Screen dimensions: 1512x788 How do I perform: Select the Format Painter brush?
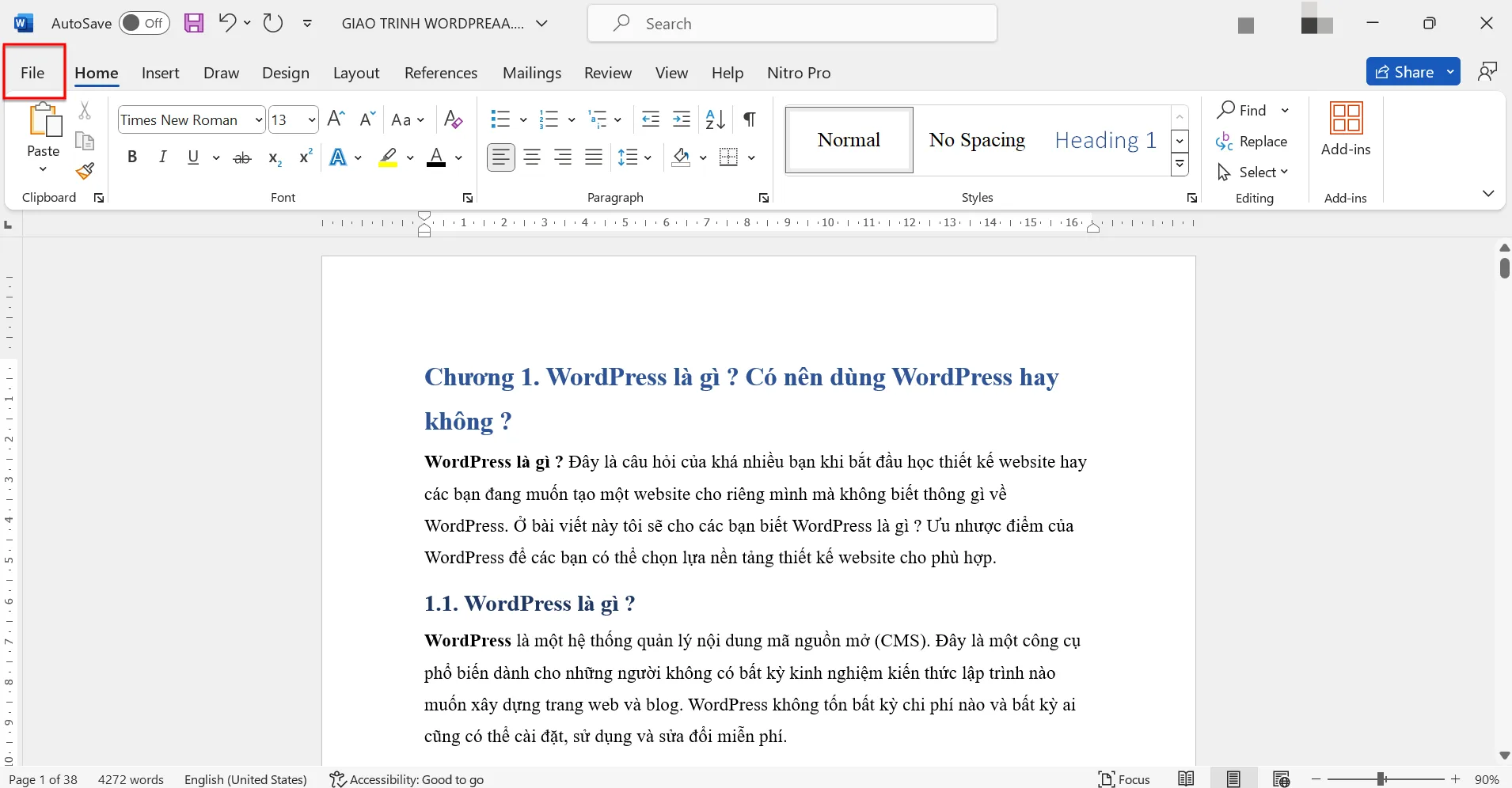tap(85, 171)
